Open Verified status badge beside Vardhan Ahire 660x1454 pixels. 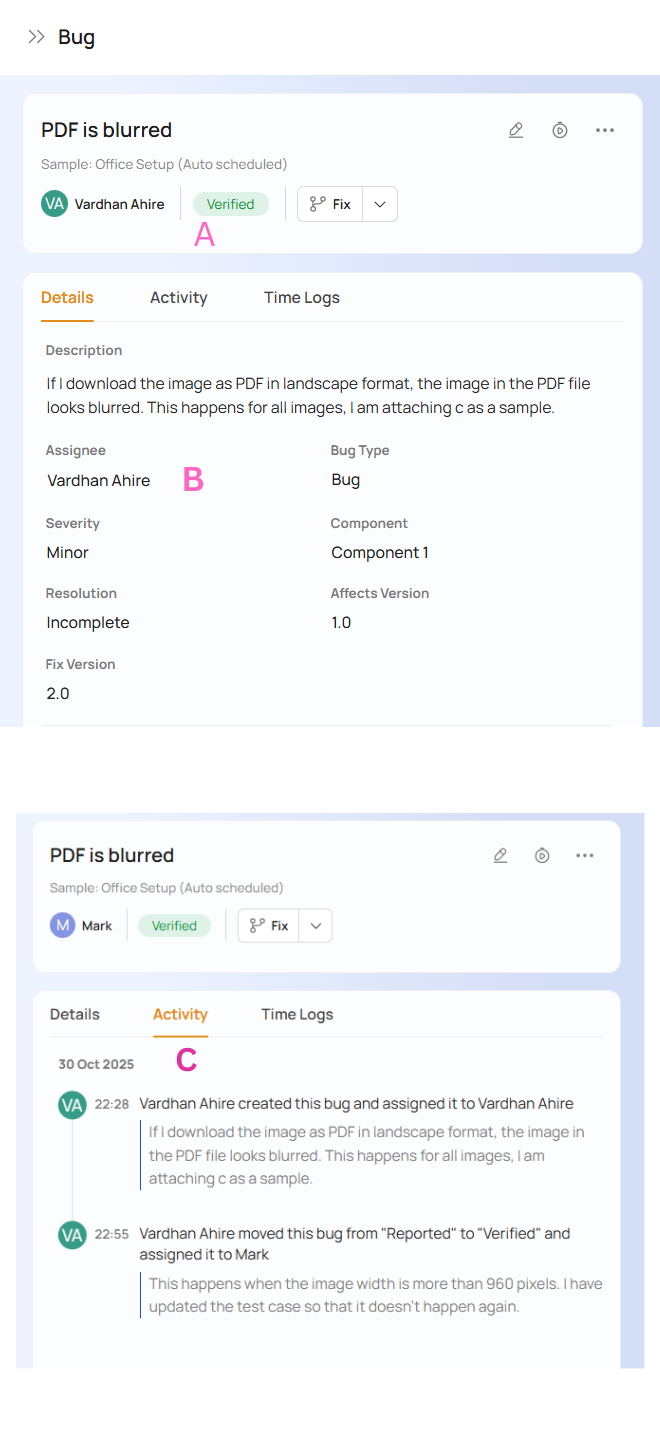pos(230,204)
